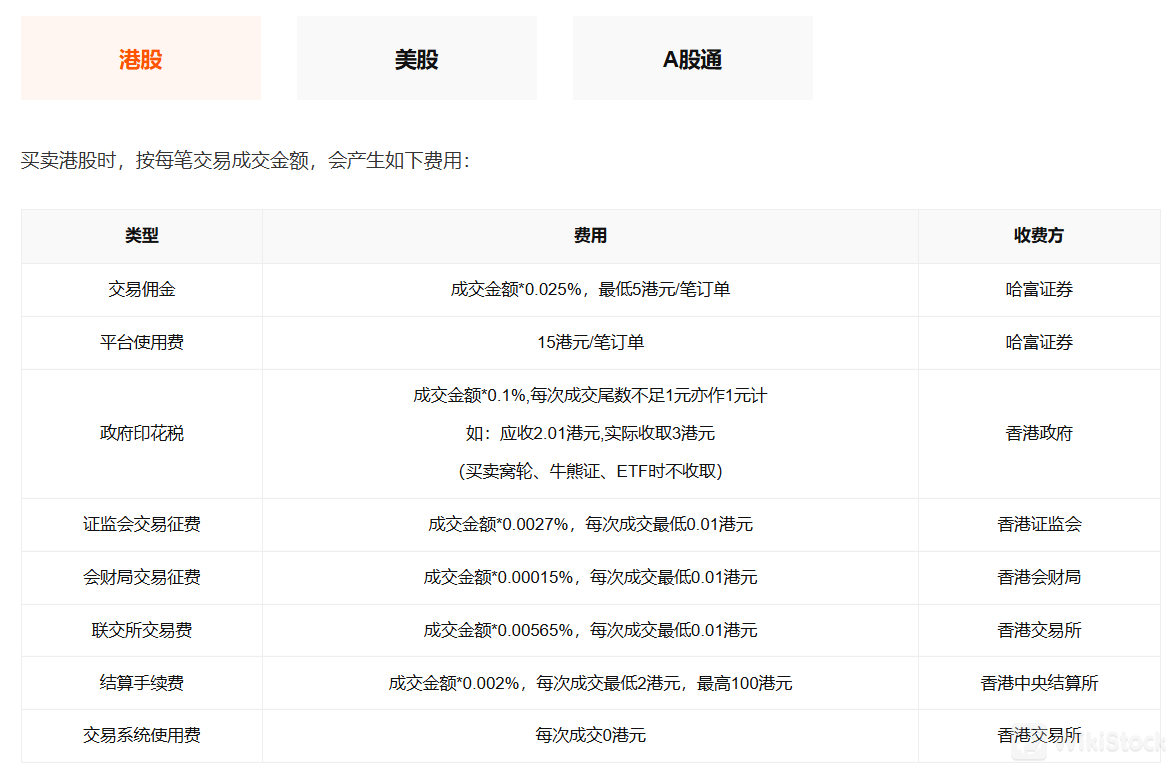Image resolution: width=1176 pixels, height=777 pixels.
Task: Click the 证监会交易征费 row label
Action: [x=140, y=524]
